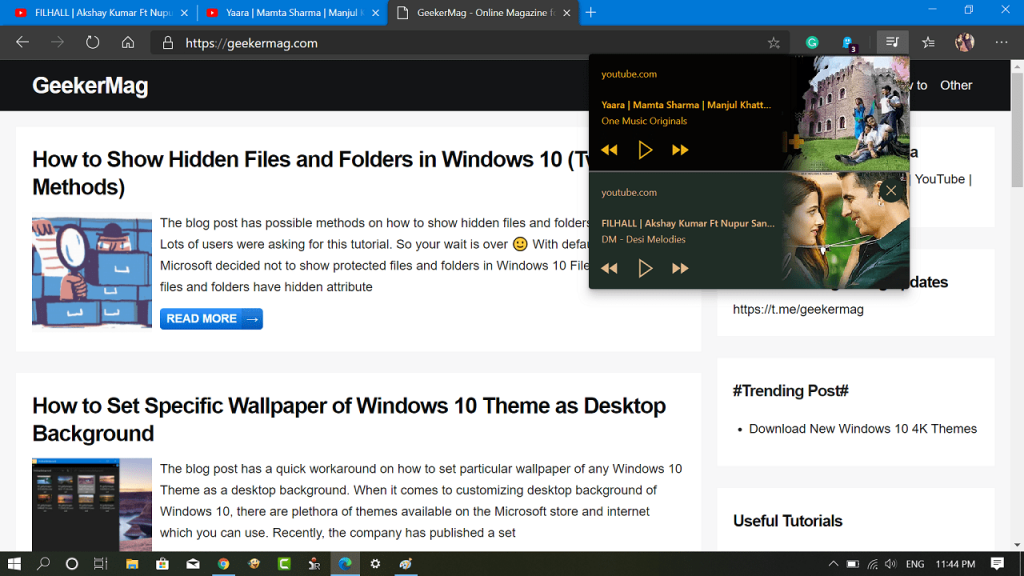Open the Other navigation menu item
This screenshot has height=576, width=1024.
click(956, 85)
